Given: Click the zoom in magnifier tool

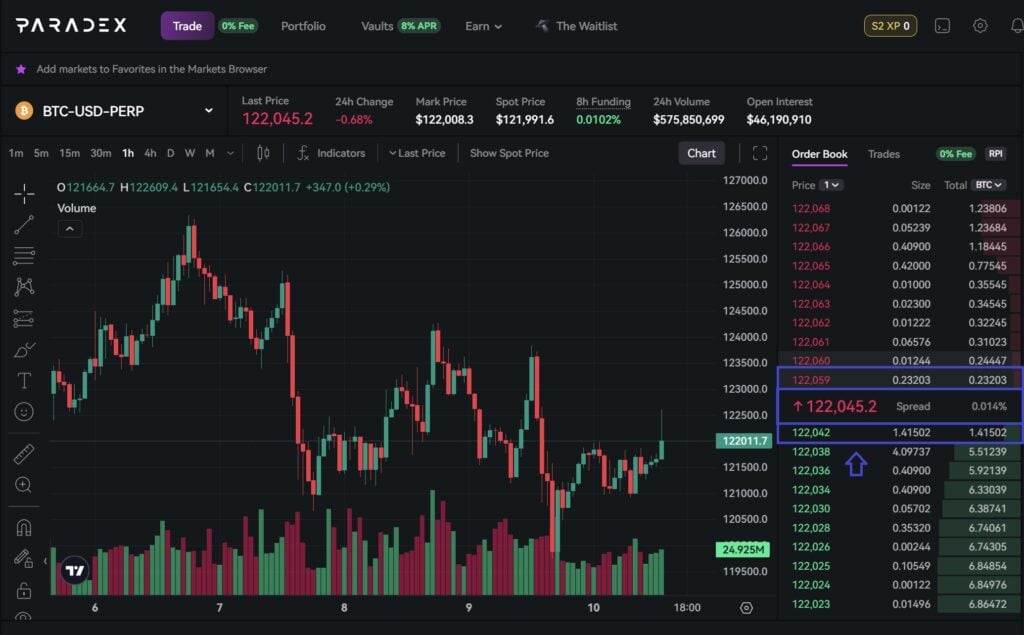Looking at the screenshot, I should 24,485.
